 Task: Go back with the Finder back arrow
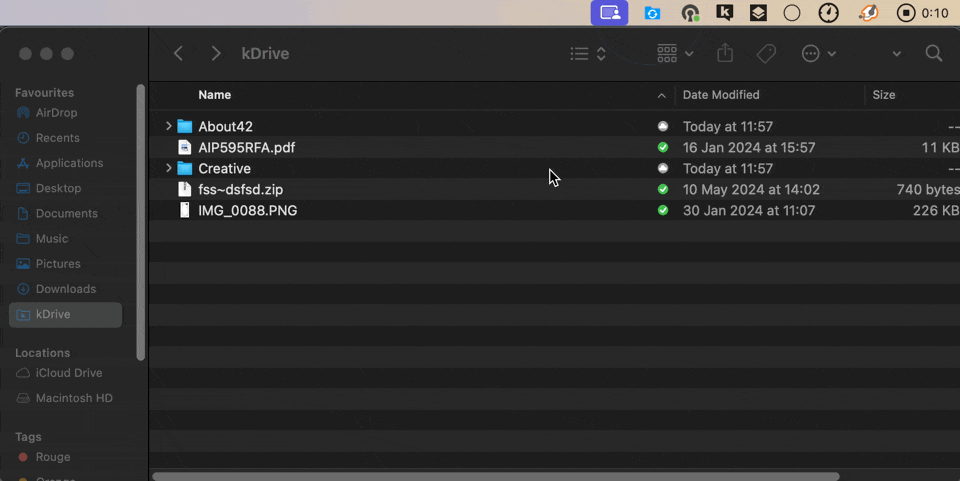(x=178, y=53)
